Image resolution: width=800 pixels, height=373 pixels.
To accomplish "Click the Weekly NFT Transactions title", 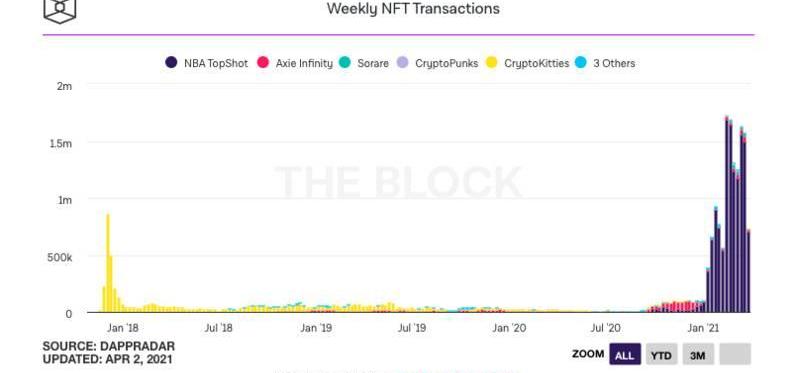I will [x=413, y=9].
